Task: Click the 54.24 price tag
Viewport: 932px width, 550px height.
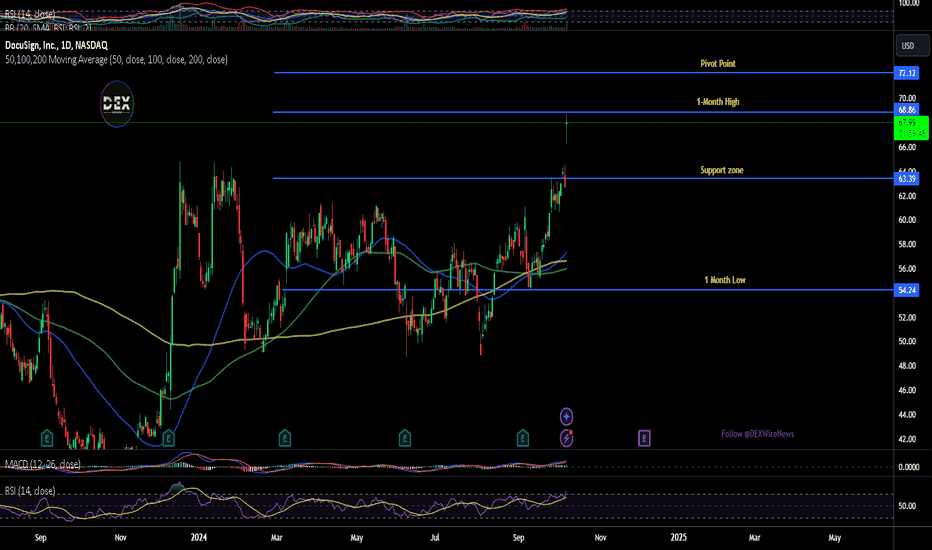Action: point(906,290)
